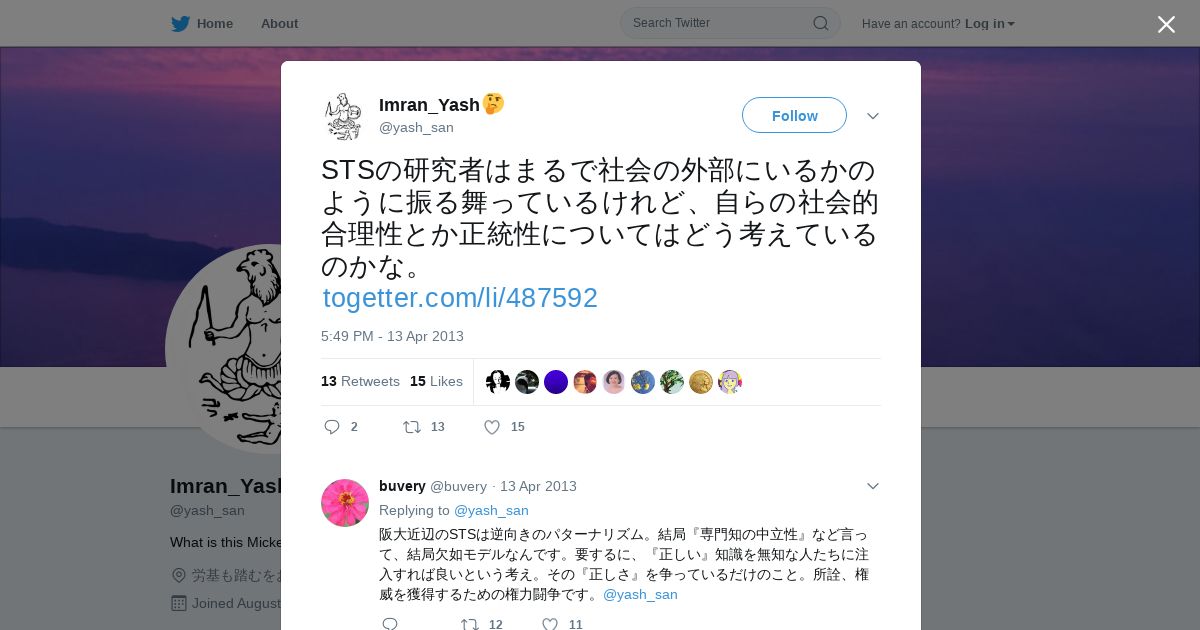
Task: Open the Log in dropdown
Action: (990, 23)
